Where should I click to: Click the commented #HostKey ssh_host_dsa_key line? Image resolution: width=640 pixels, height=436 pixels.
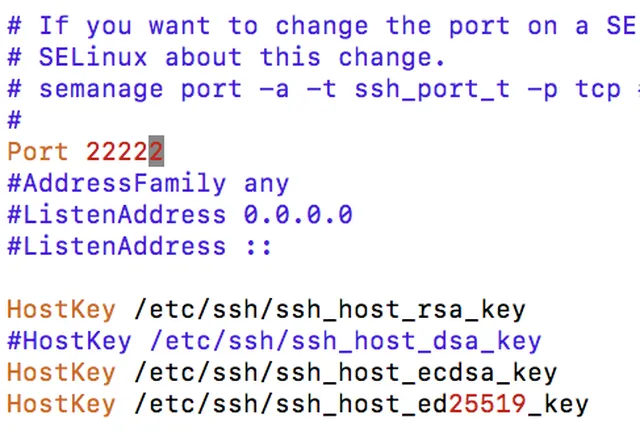274,341
